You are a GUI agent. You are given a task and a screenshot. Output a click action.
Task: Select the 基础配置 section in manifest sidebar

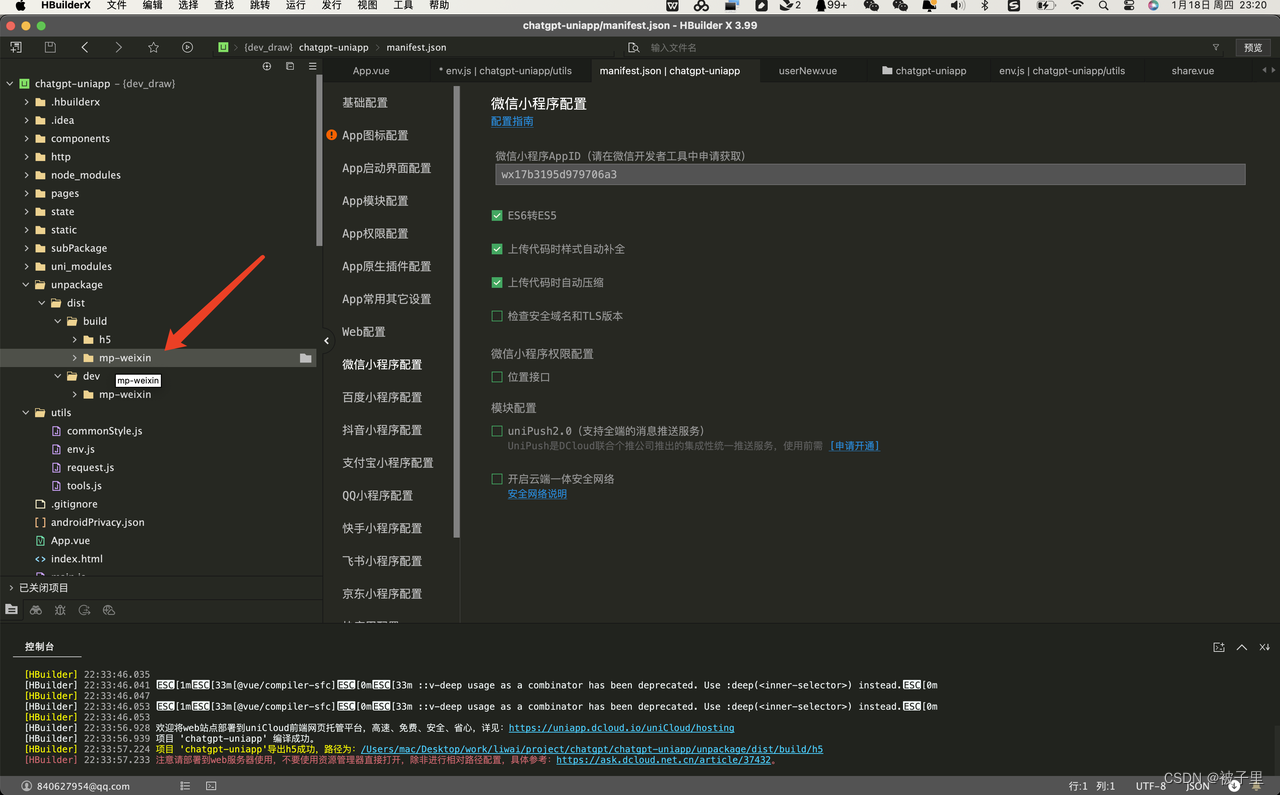(x=365, y=103)
